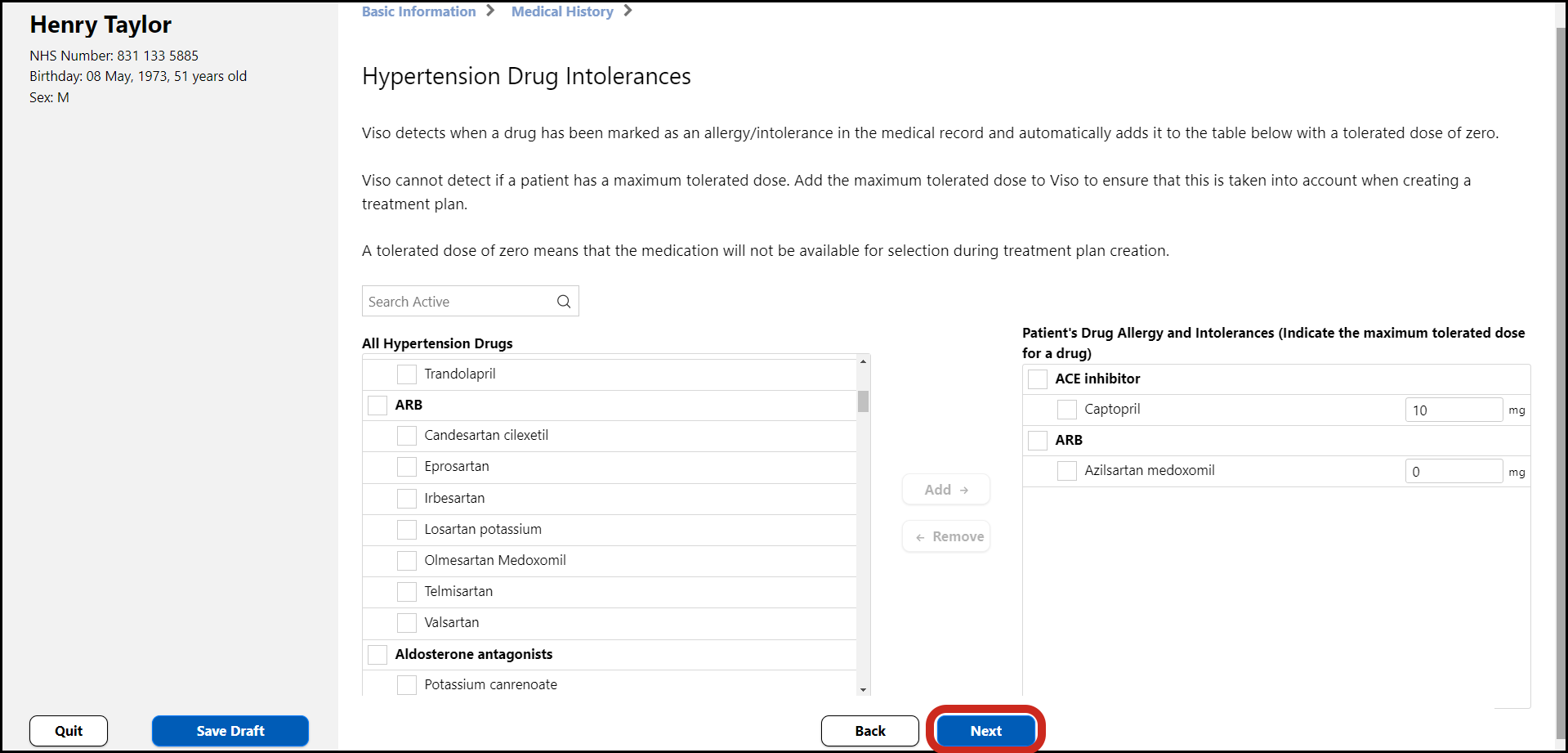The height and width of the screenshot is (753, 1568).
Task: Go to Medical History breadcrumb
Action: 562,11
